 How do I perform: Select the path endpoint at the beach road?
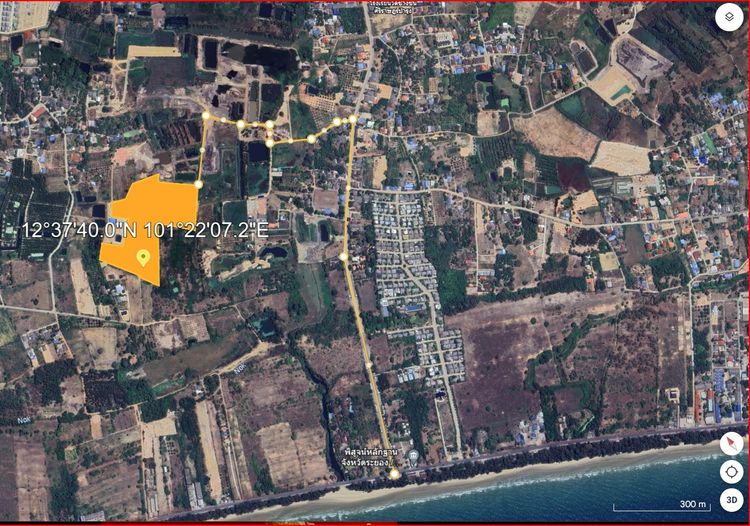[394, 474]
